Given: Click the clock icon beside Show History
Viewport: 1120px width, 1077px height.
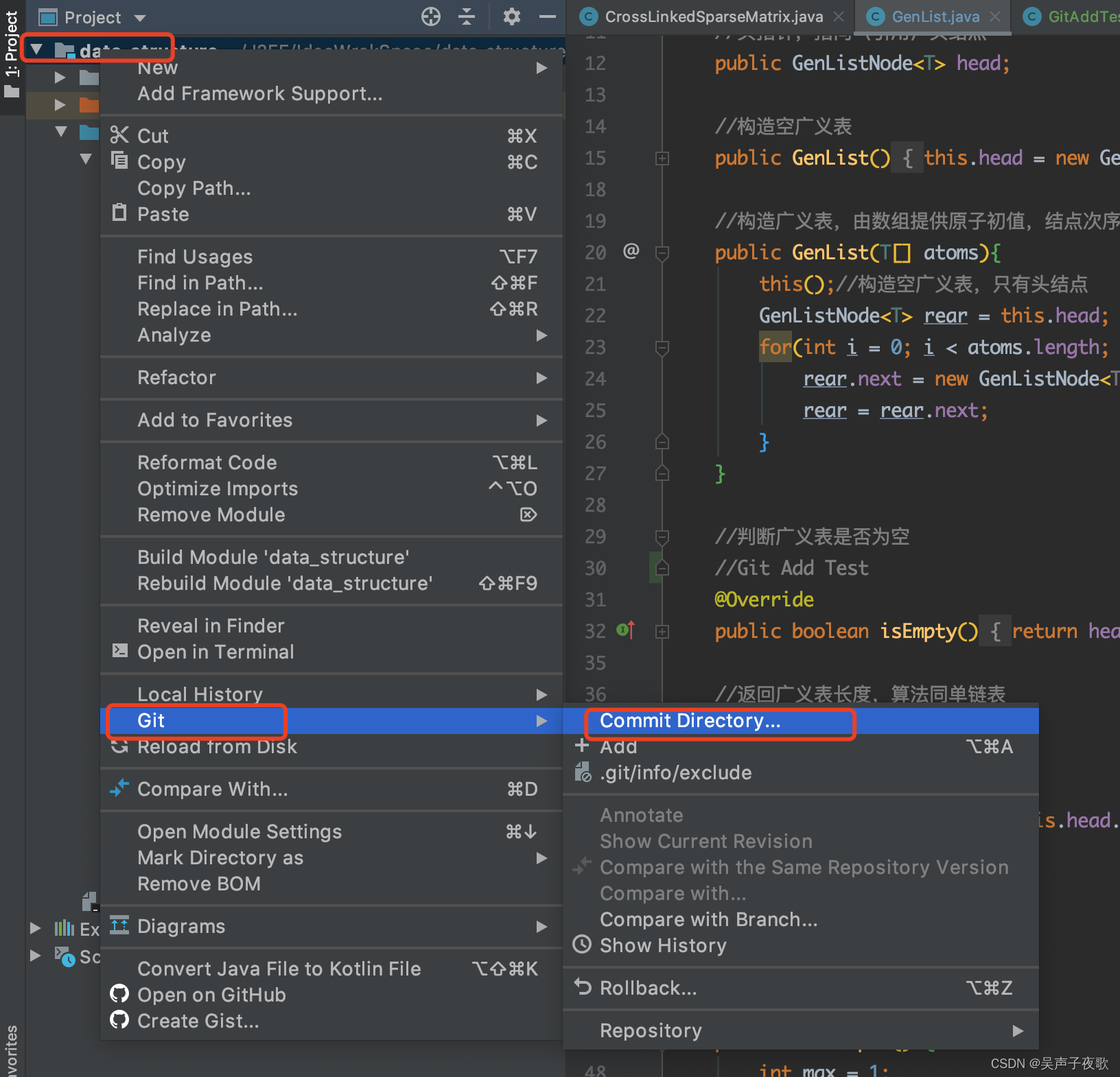Looking at the screenshot, I should tap(582, 945).
